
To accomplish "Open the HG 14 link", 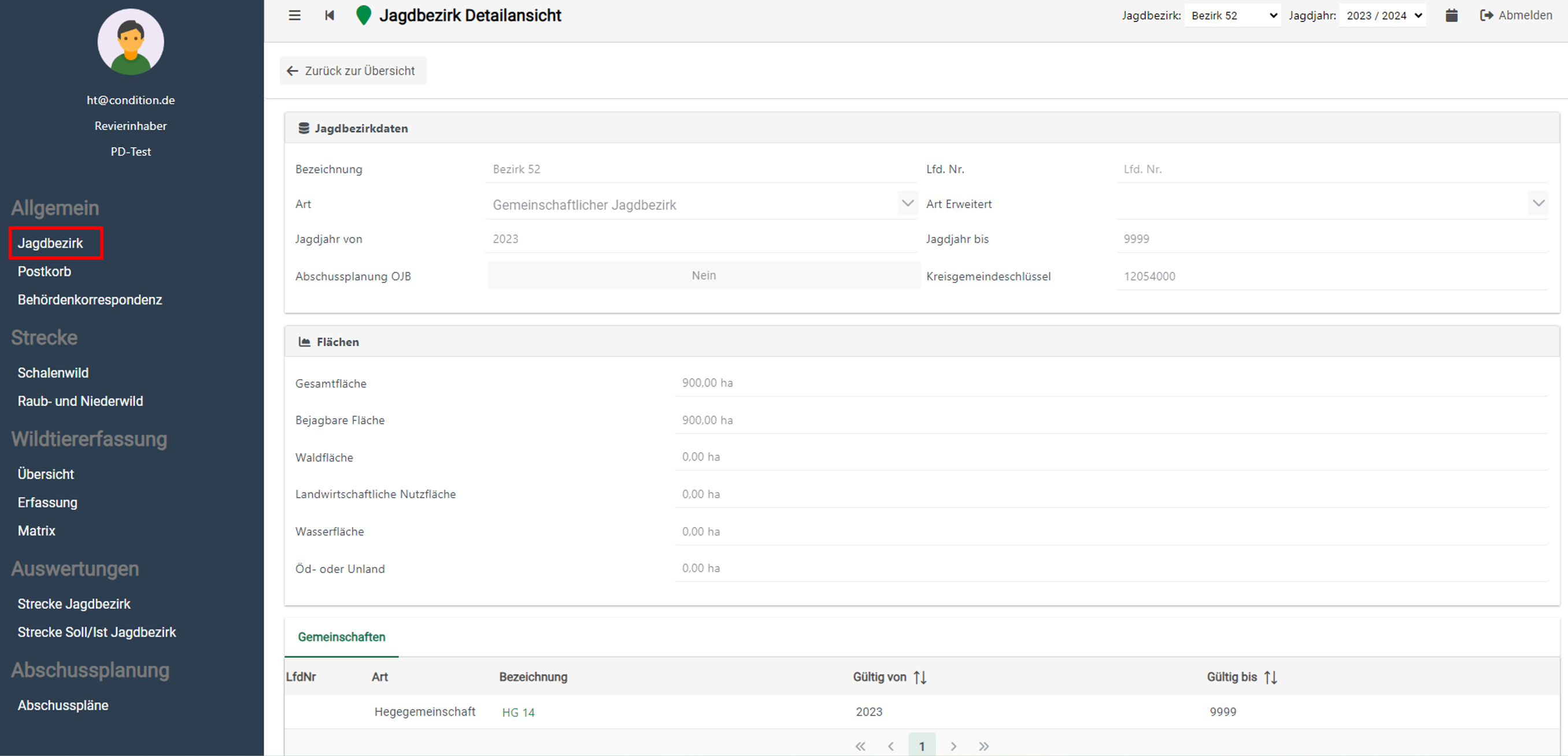I will pos(518,712).
